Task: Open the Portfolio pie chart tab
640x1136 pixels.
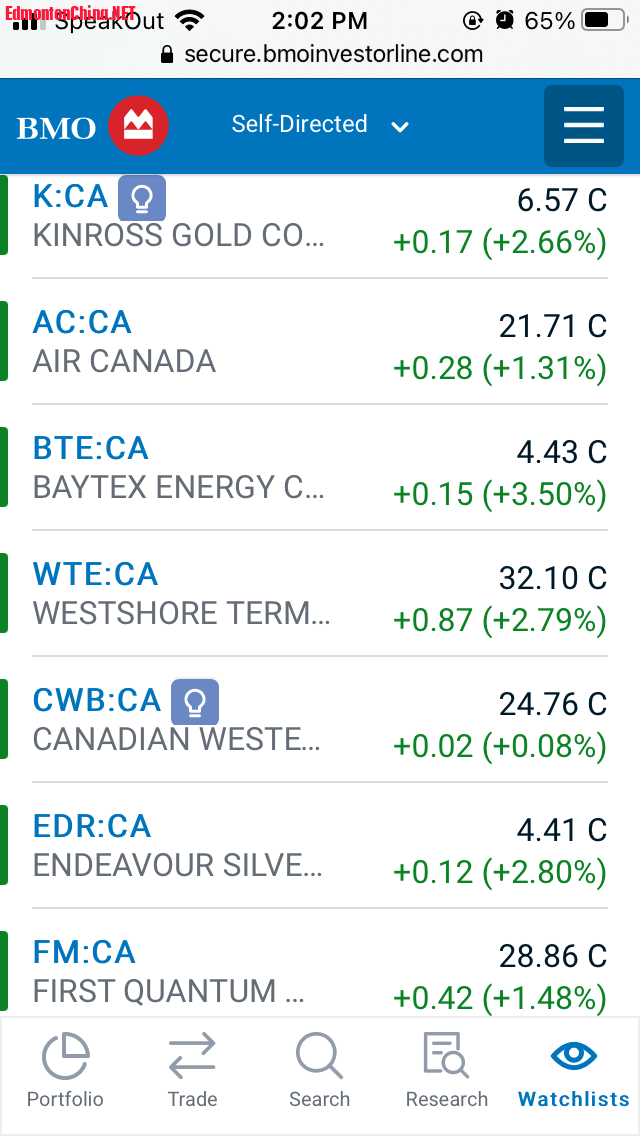Action: pos(65,1070)
